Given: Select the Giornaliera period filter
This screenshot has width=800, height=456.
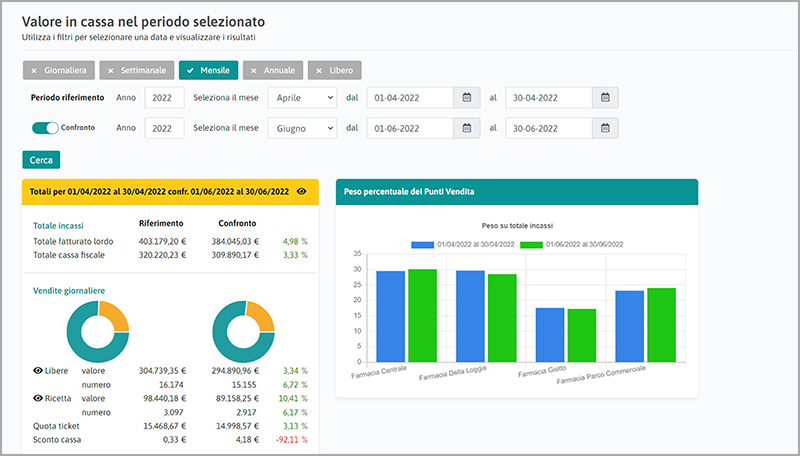Looking at the screenshot, I should pyautogui.click(x=58, y=70).
